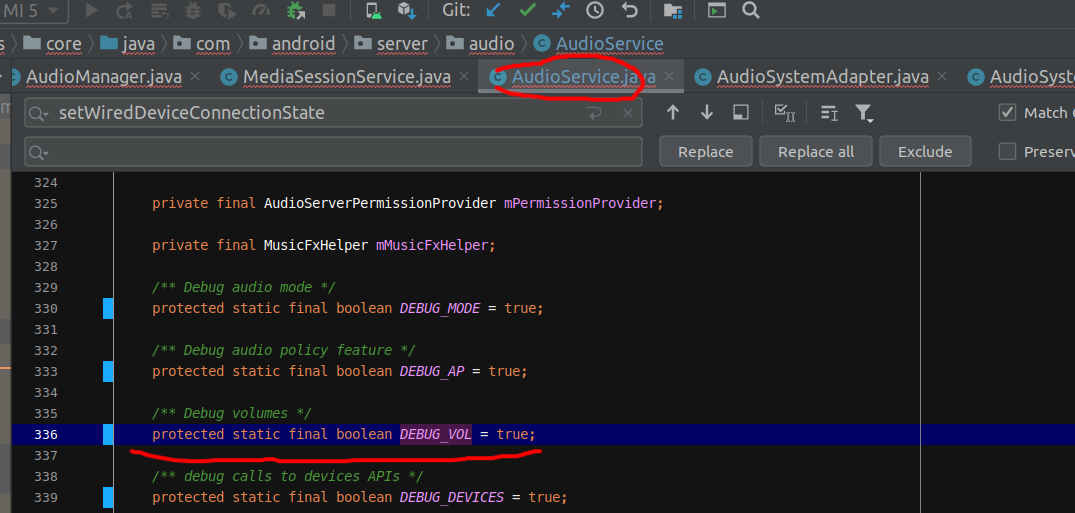The width and height of the screenshot is (1075, 513).
Task: Launch the profiler gauge icon
Action: [x=261, y=10]
